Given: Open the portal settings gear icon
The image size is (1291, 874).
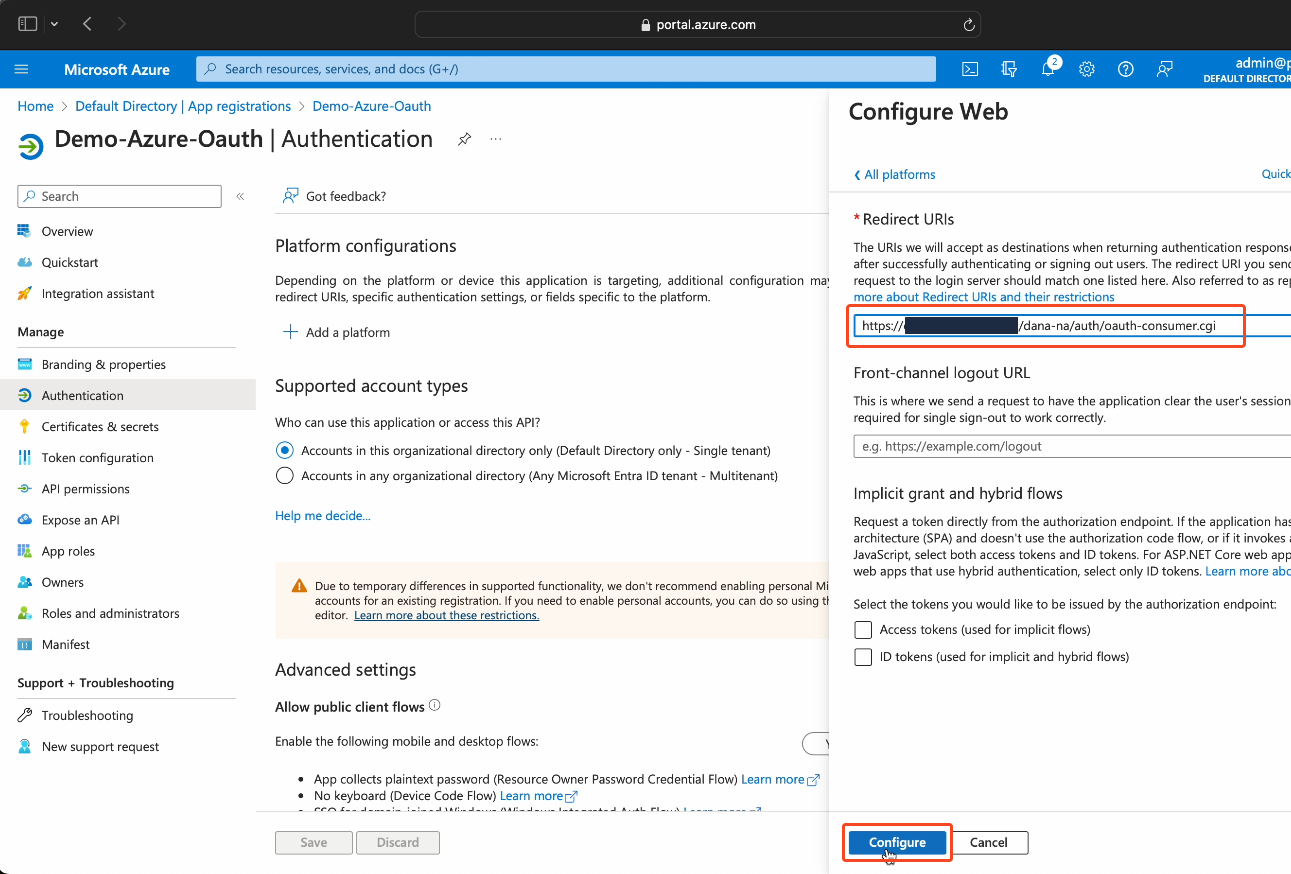Looking at the screenshot, I should 1087,69.
